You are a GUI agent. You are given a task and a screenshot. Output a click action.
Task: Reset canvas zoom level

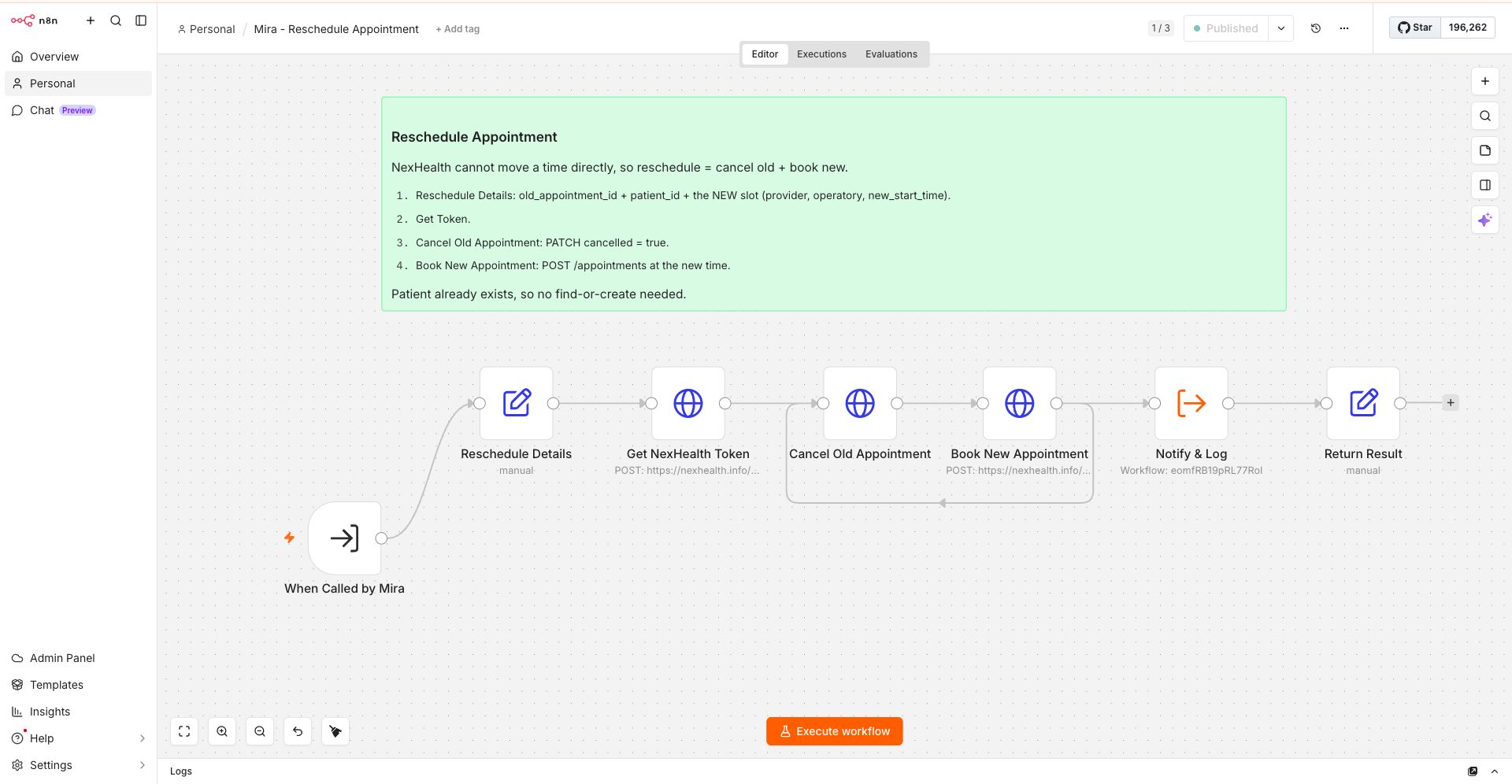coord(298,731)
